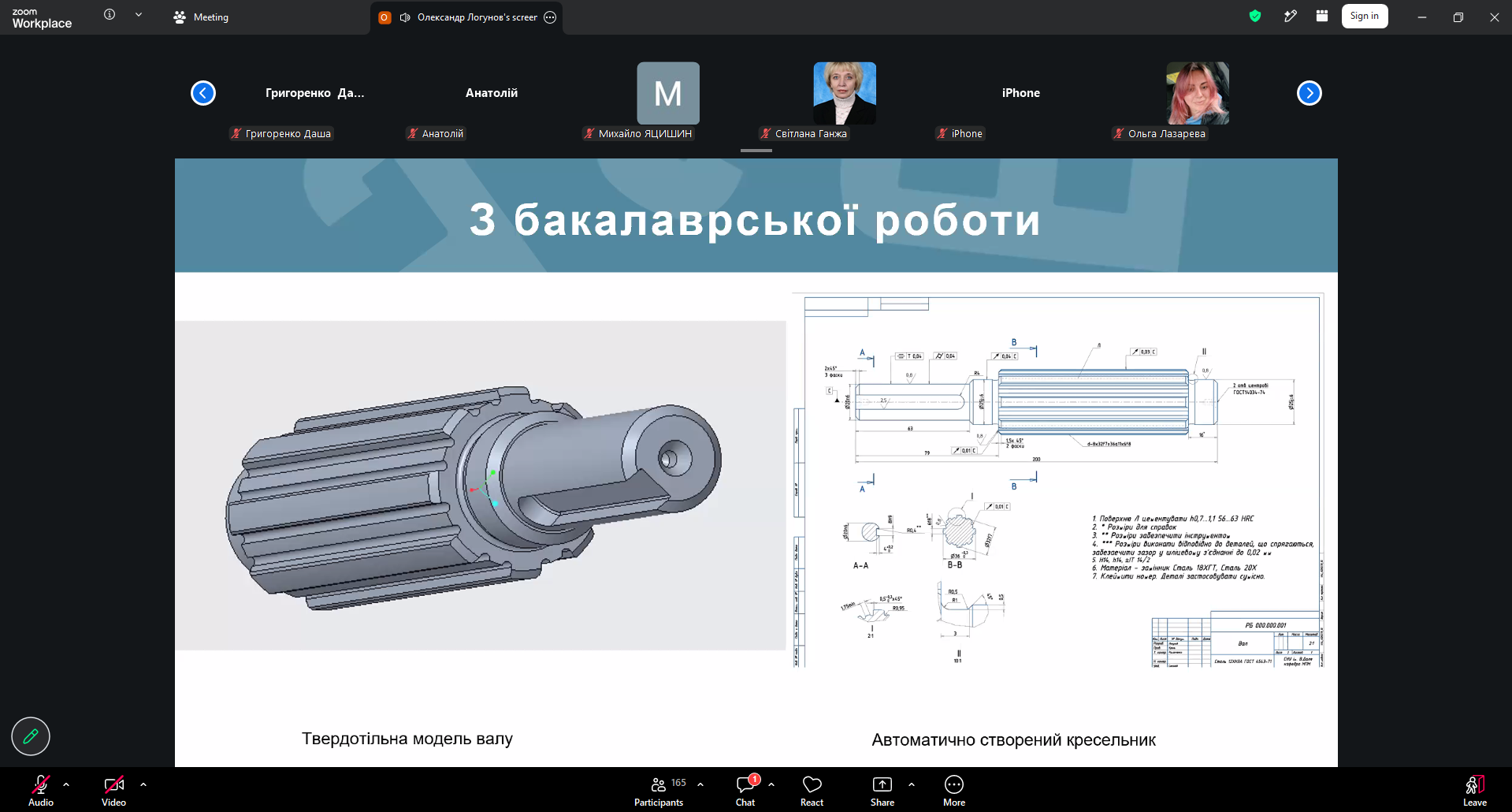Open meeting info icon
Viewport: 1512px width, 812px height.
(x=110, y=14)
